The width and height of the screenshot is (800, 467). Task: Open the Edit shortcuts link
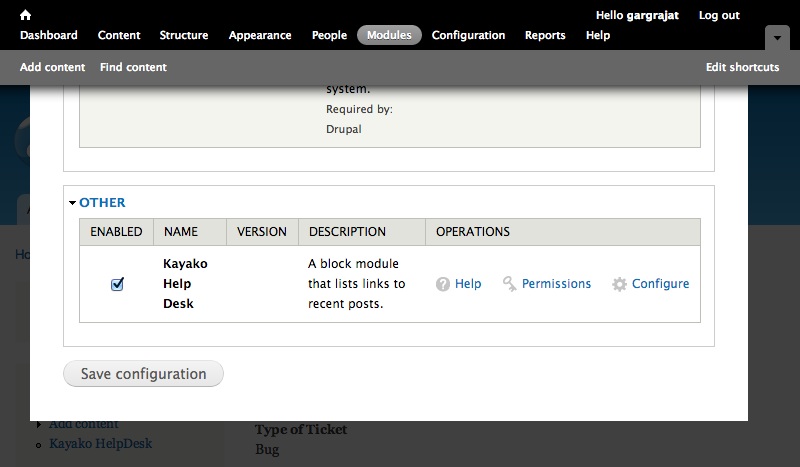[742, 67]
